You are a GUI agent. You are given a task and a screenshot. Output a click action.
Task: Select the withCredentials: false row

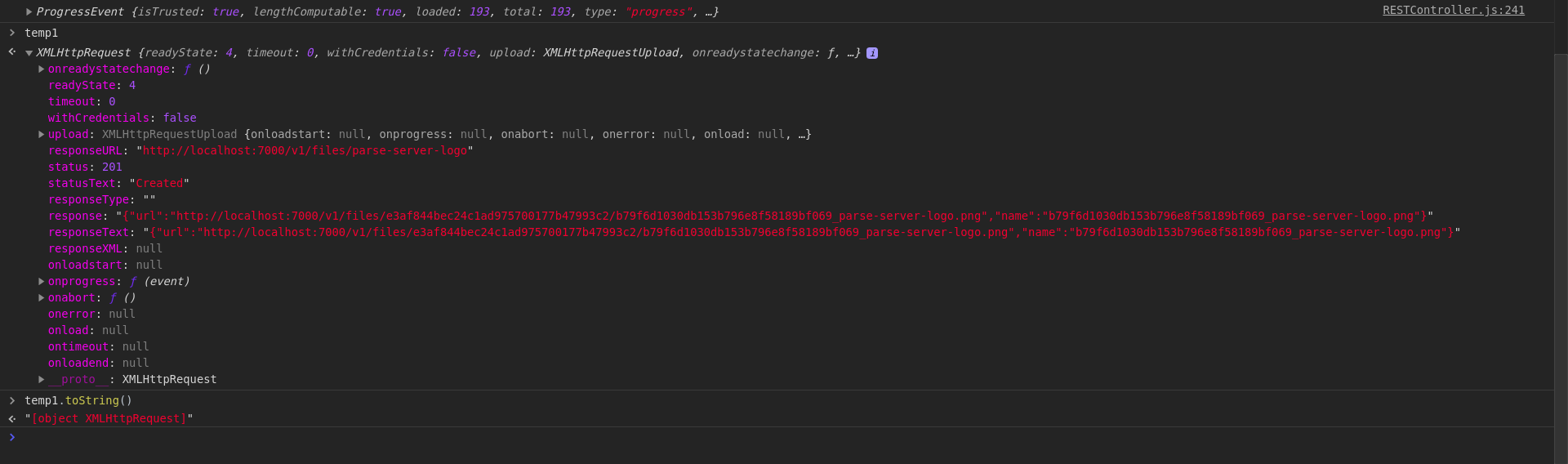(122, 118)
